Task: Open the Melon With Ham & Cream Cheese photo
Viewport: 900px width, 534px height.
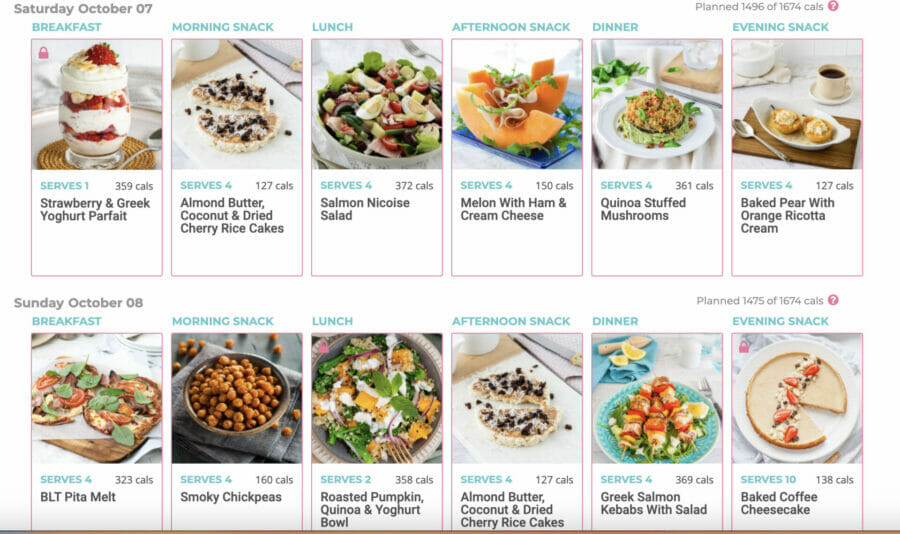Action: (517, 105)
